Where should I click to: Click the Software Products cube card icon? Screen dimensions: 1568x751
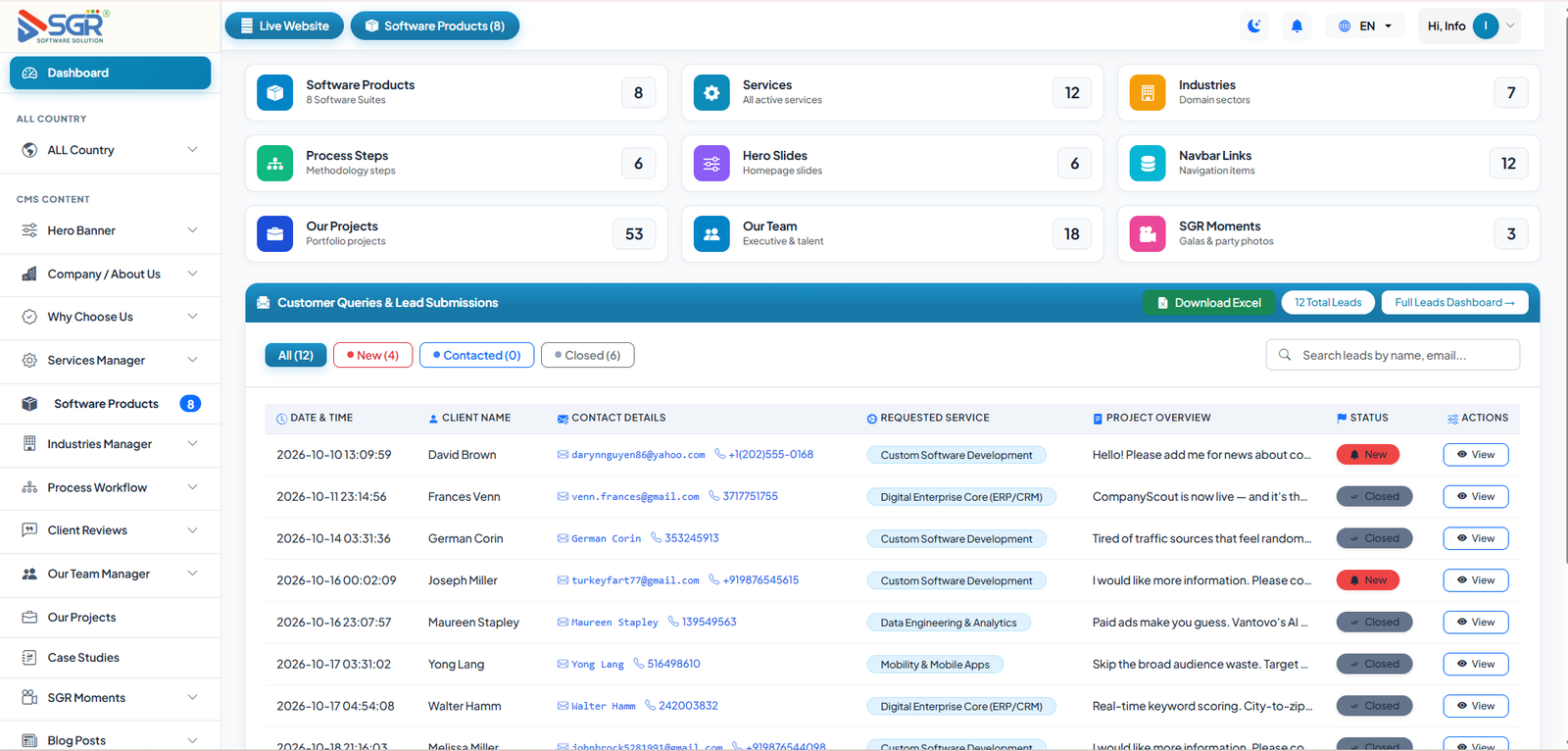click(x=275, y=93)
